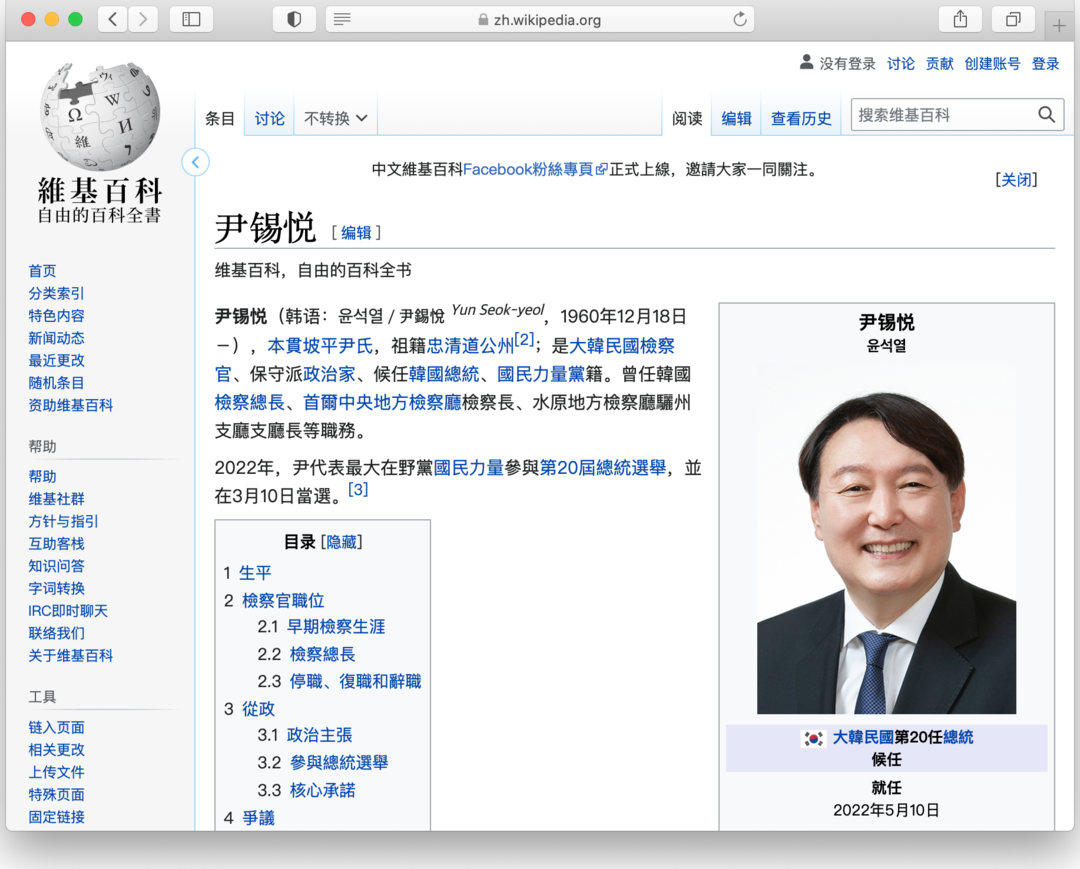Open 本貫坡平尹氏 link
This screenshot has width=1080, height=869.
[320, 346]
